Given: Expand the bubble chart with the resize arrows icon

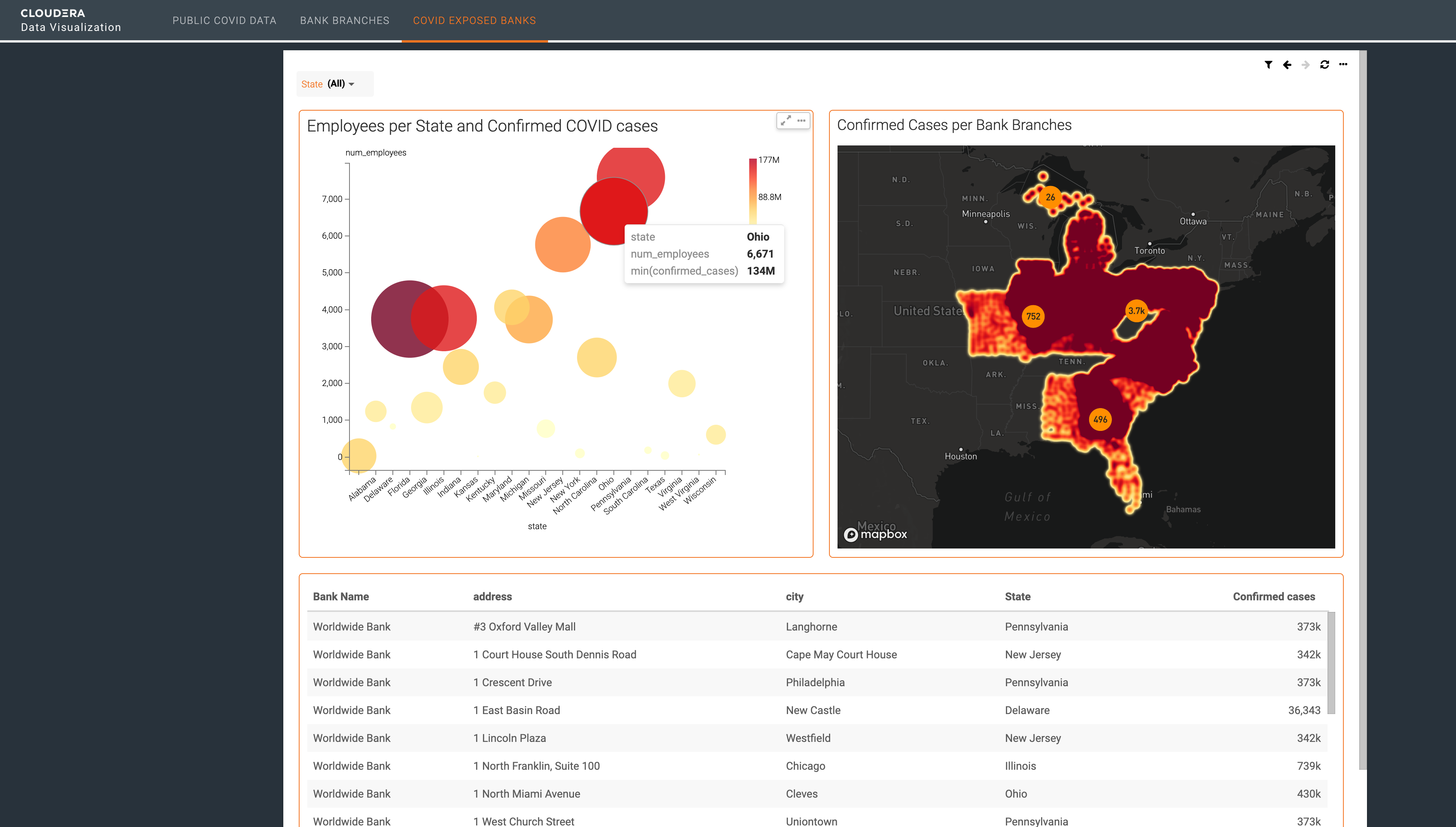Looking at the screenshot, I should pos(786,120).
